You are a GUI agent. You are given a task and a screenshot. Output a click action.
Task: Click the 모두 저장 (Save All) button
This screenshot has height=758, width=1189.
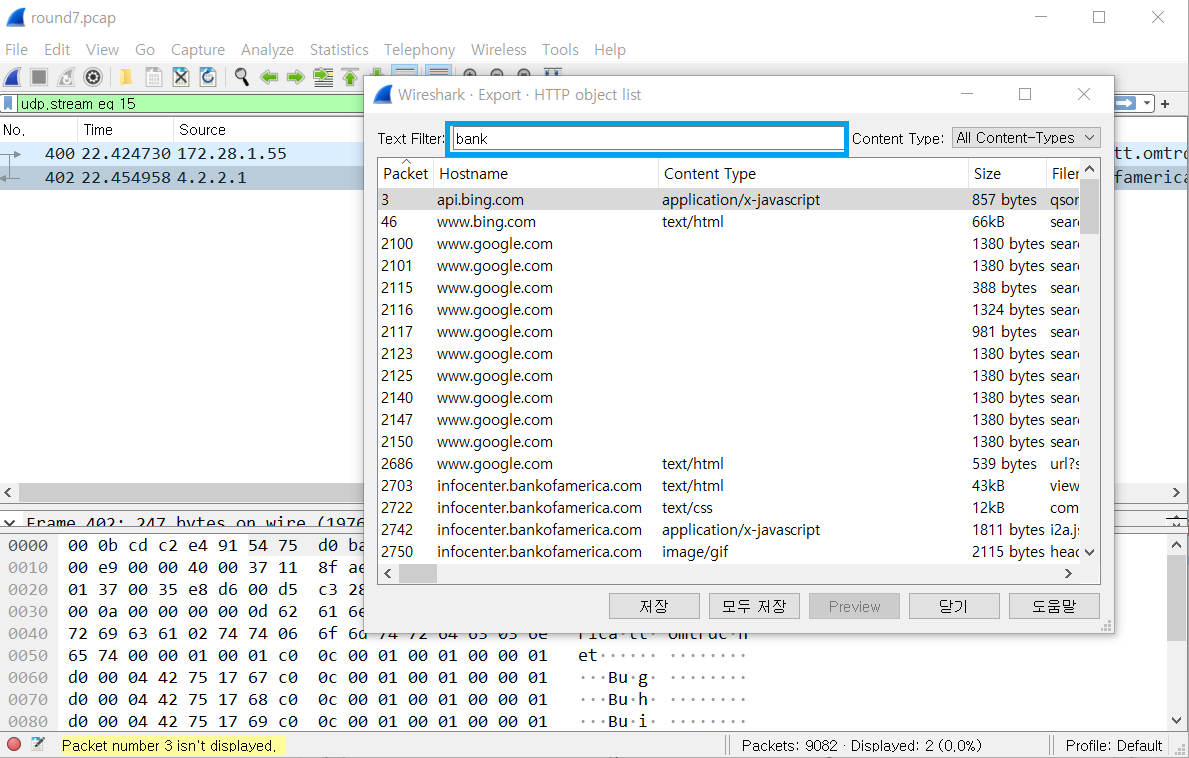click(754, 606)
